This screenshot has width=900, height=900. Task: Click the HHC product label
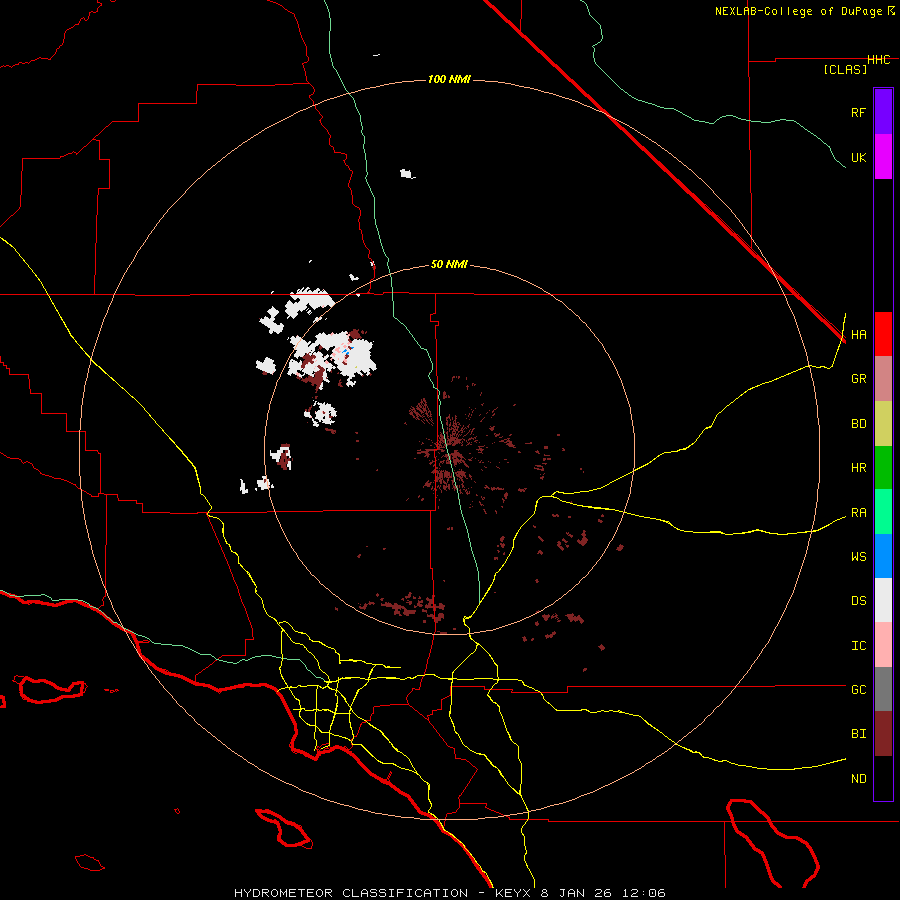[878, 60]
